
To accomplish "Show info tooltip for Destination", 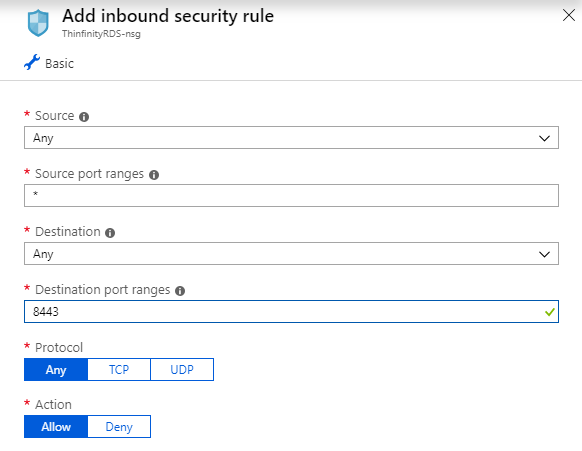I will point(110,233).
